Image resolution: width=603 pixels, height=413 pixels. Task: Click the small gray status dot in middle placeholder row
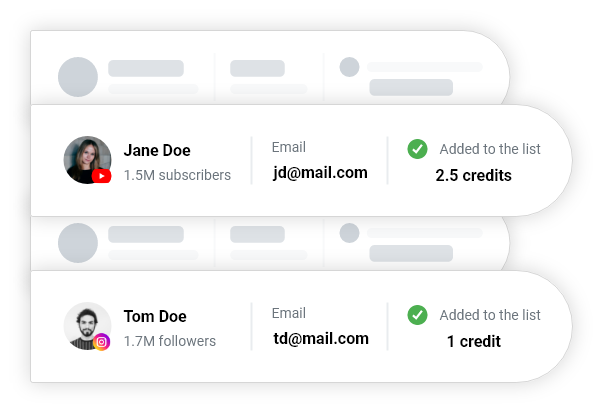[349, 233]
